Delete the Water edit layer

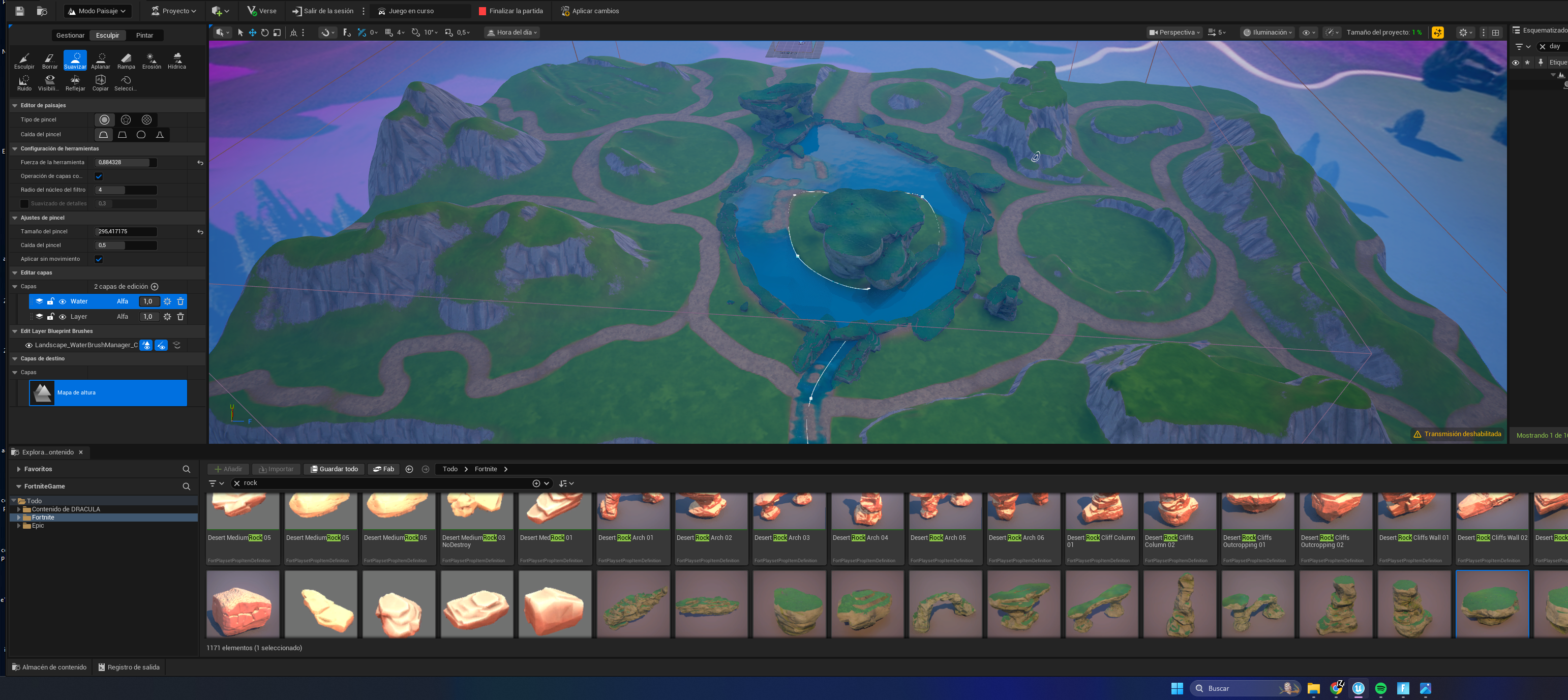pyautogui.click(x=181, y=301)
